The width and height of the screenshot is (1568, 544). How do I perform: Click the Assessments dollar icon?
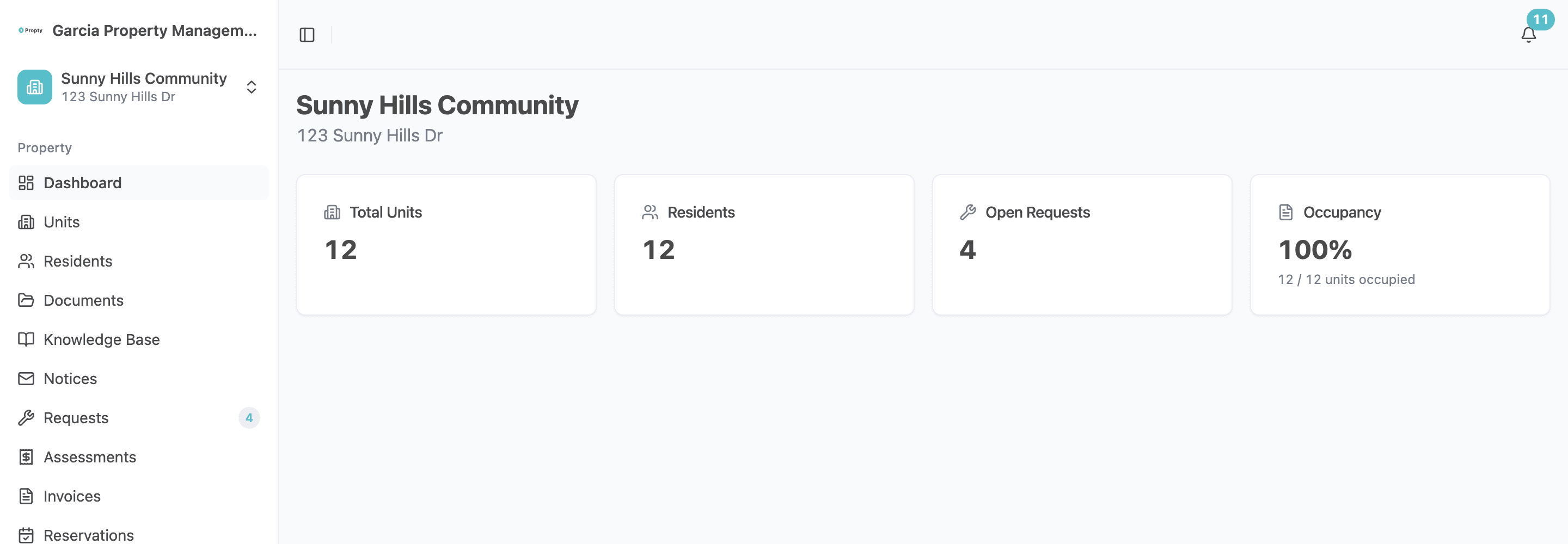tap(26, 456)
